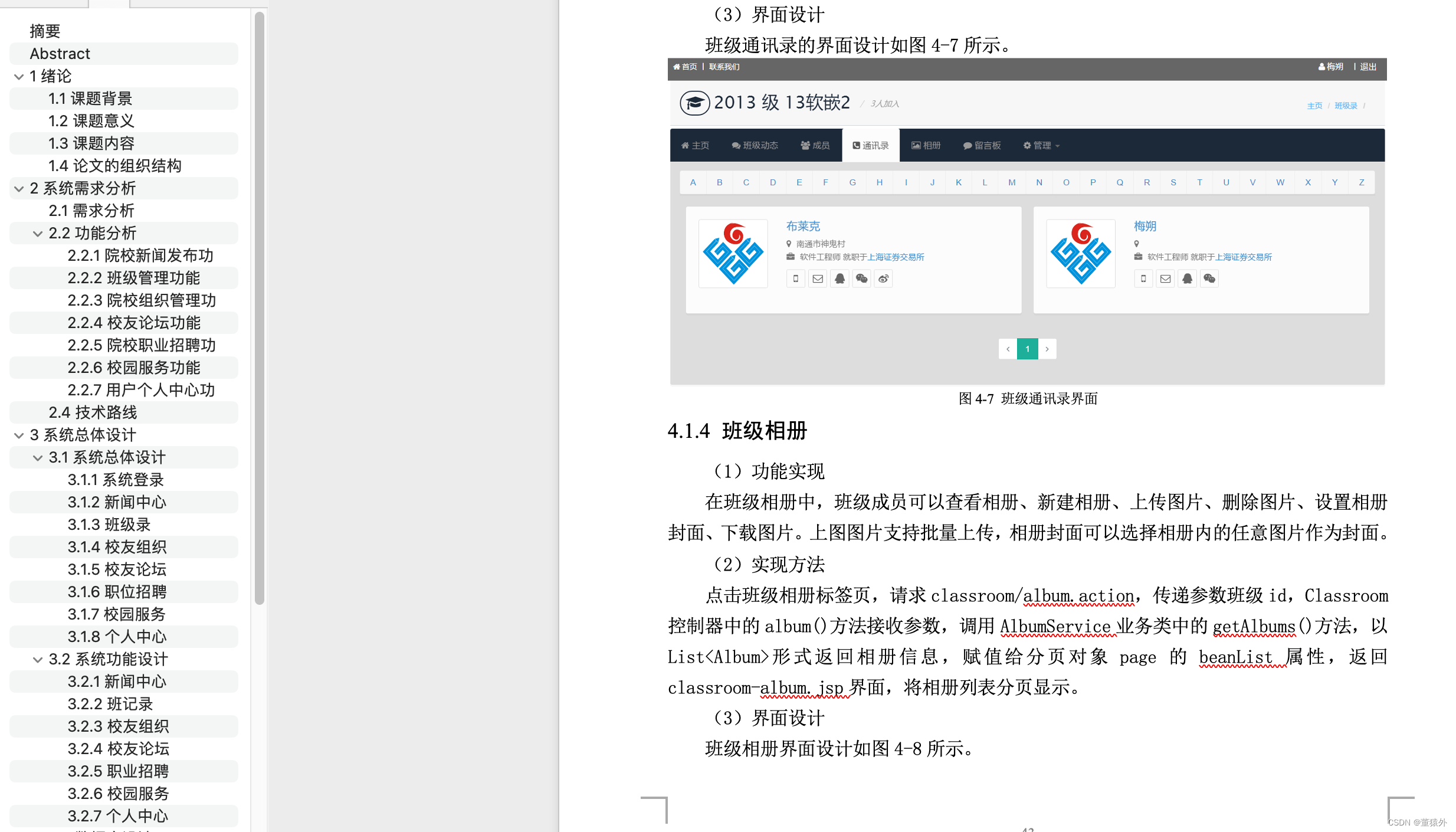This screenshot has height=832, width=1456.
Task: Click 上海证券交易所 link in 布莱克's card
Action: pyautogui.click(x=896, y=257)
